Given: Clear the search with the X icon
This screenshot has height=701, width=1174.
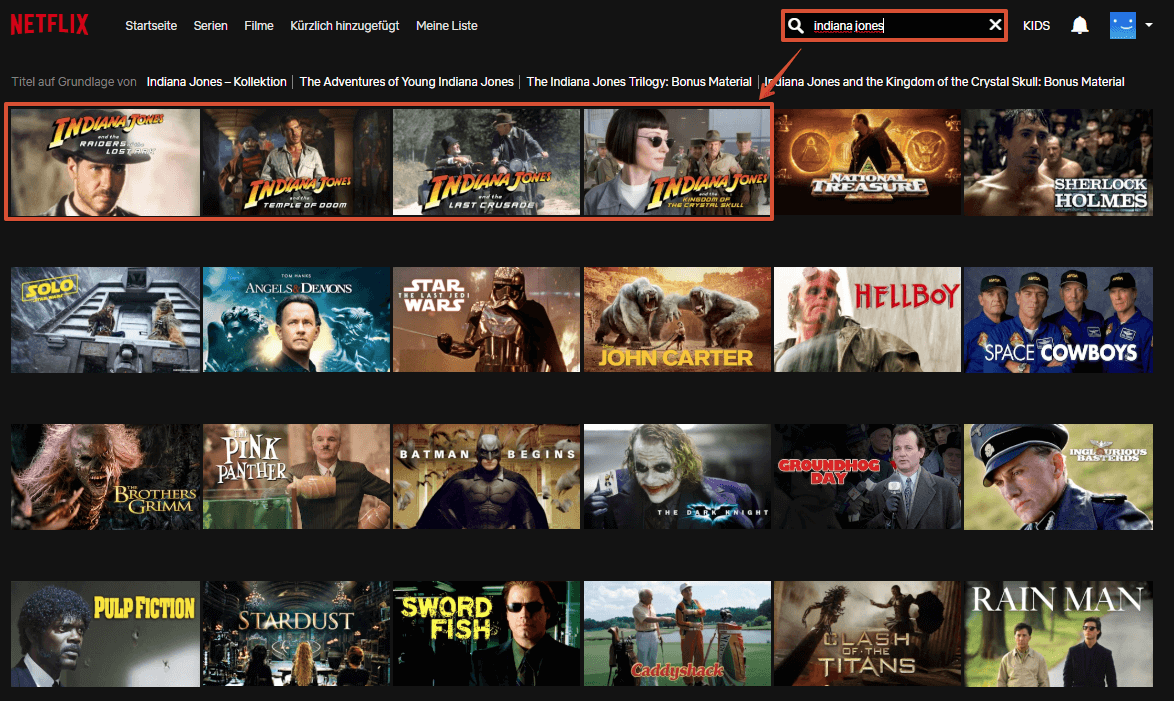Looking at the screenshot, I should tap(995, 25).
